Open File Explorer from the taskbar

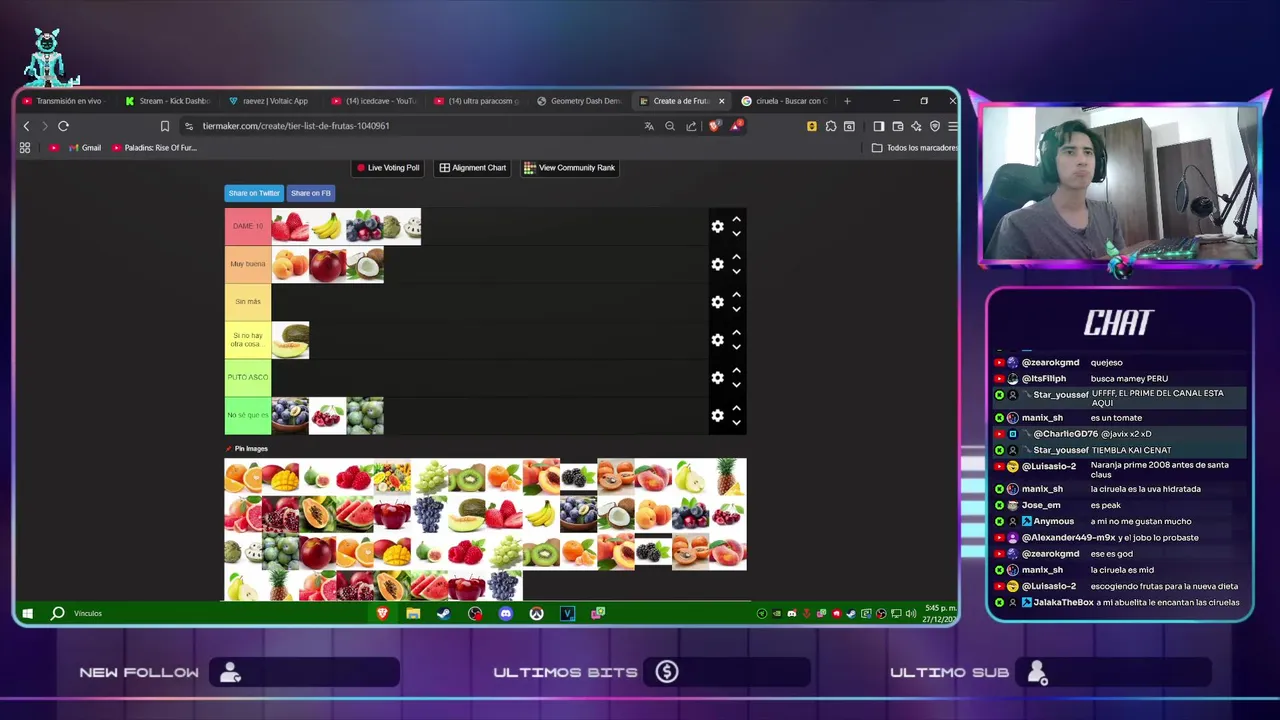pyautogui.click(x=413, y=613)
